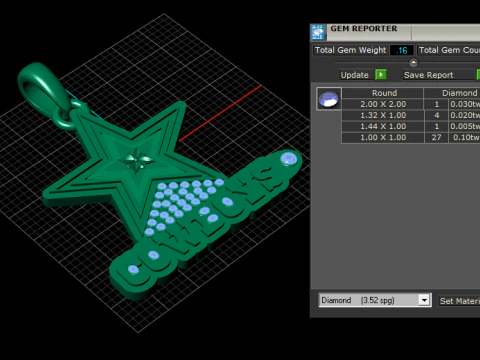The image size is (480, 360).
Task: Click the Update button
Action: pyautogui.click(x=354, y=75)
